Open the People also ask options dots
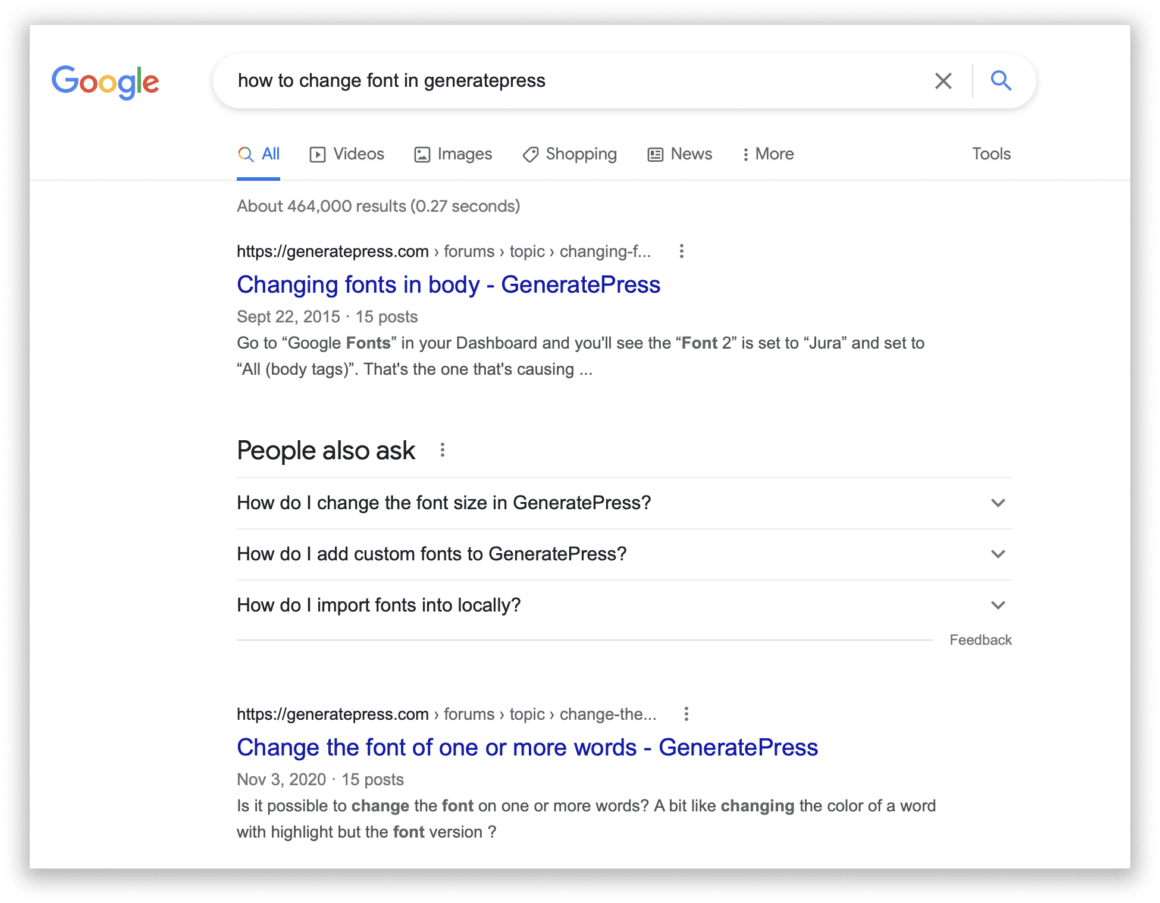The image size is (1160, 903). 442,450
